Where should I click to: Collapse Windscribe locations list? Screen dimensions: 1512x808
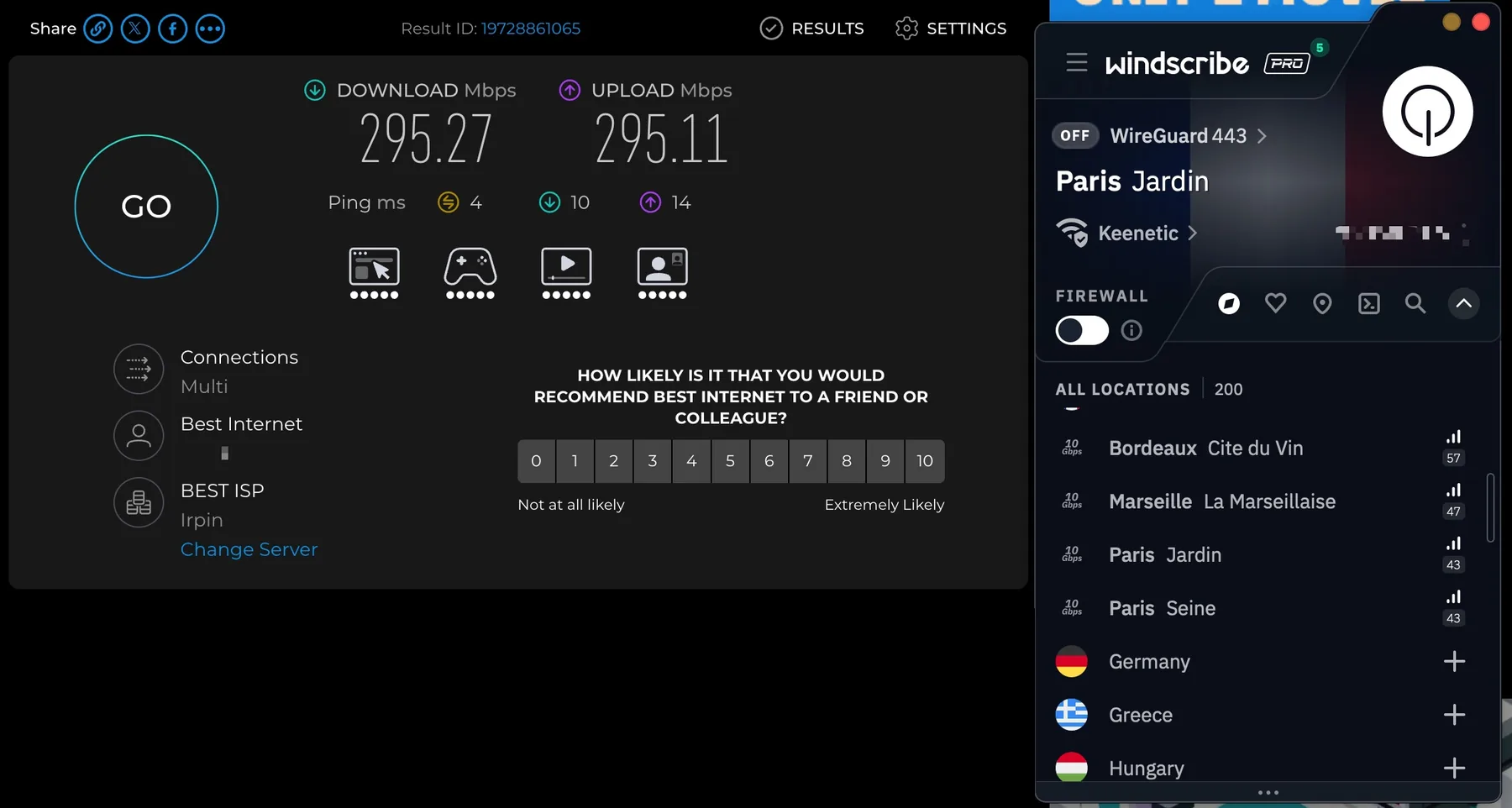(x=1464, y=303)
